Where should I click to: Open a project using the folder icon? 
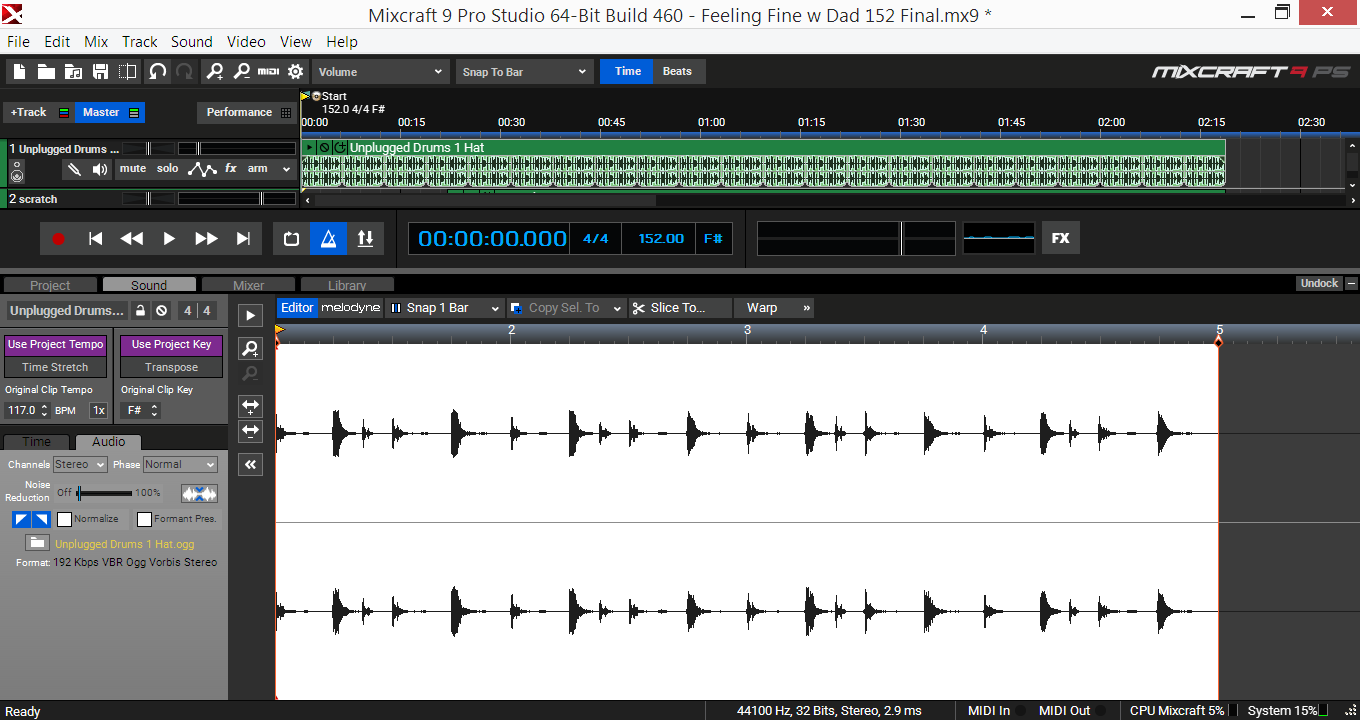click(46, 71)
